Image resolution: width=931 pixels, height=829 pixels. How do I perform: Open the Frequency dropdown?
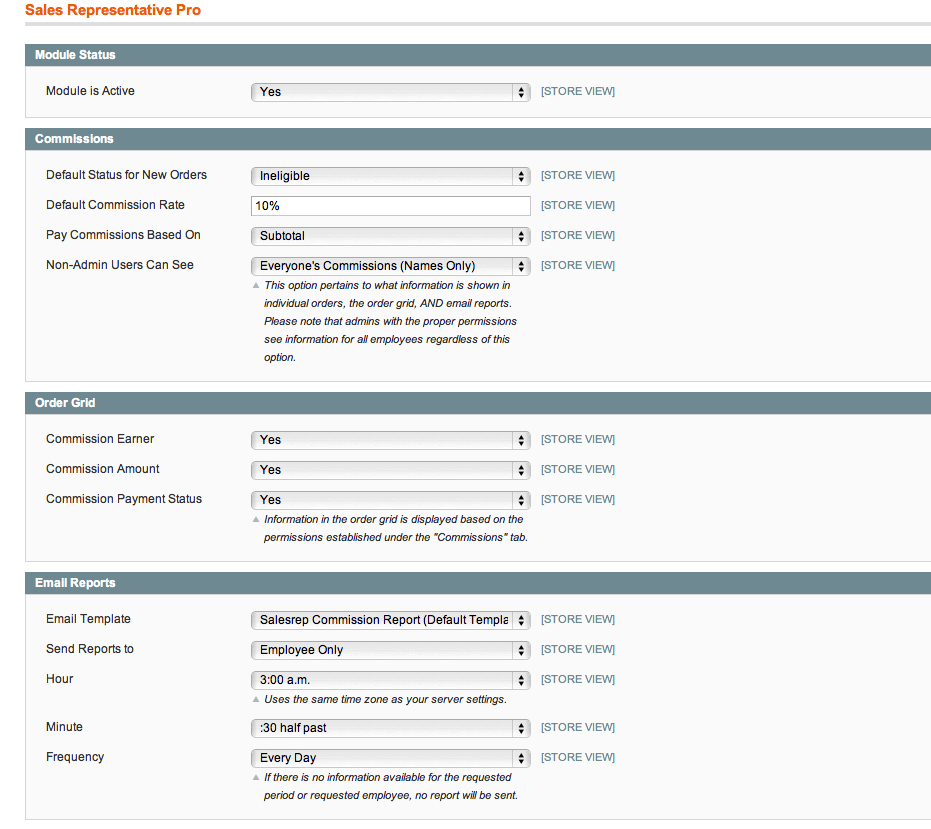(390, 758)
